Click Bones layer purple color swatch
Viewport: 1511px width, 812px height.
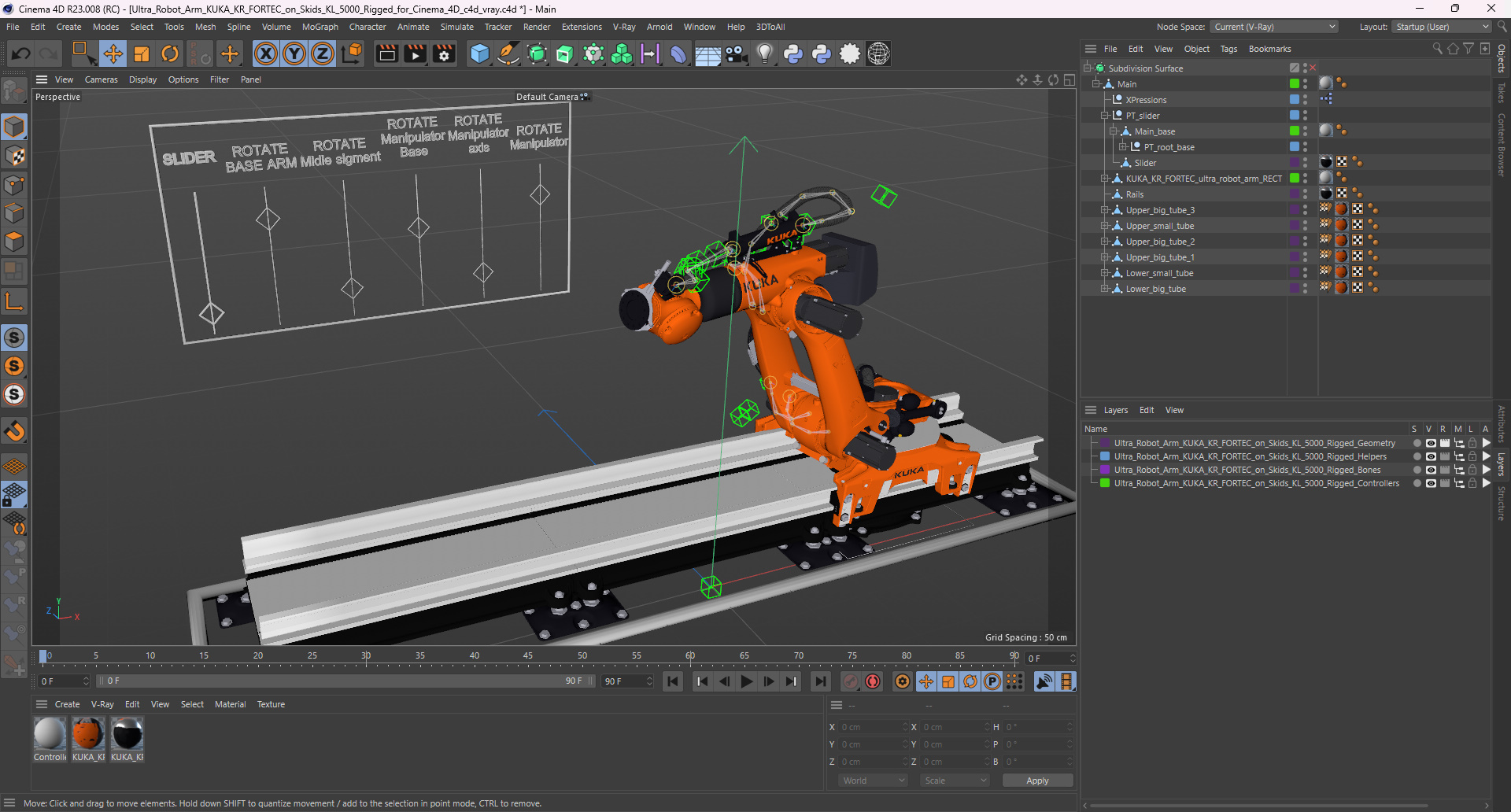[1105, 470]
